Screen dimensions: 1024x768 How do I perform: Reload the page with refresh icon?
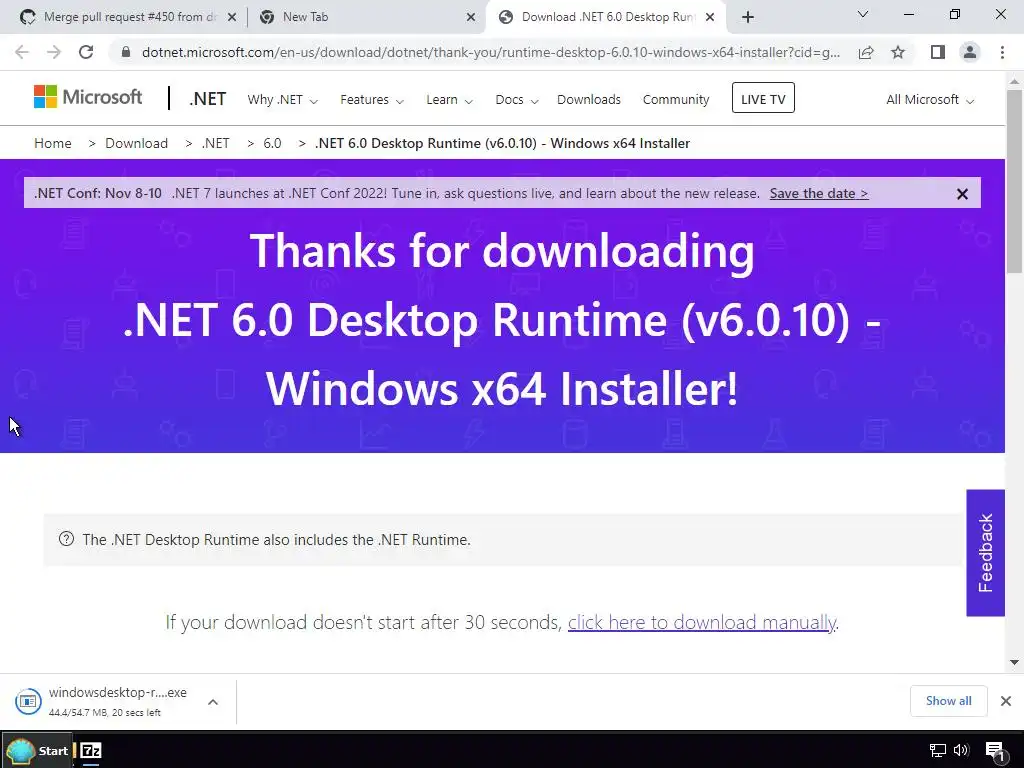[86, 52]
